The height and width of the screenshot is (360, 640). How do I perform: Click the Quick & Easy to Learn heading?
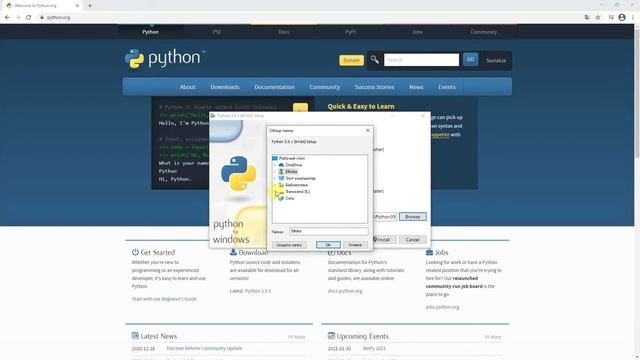(361, 107)
